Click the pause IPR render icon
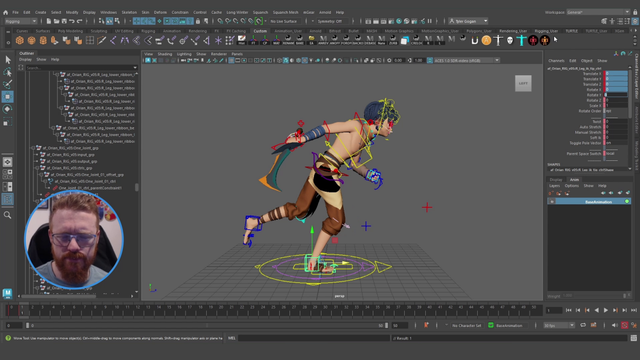 (x=429, y=21)
